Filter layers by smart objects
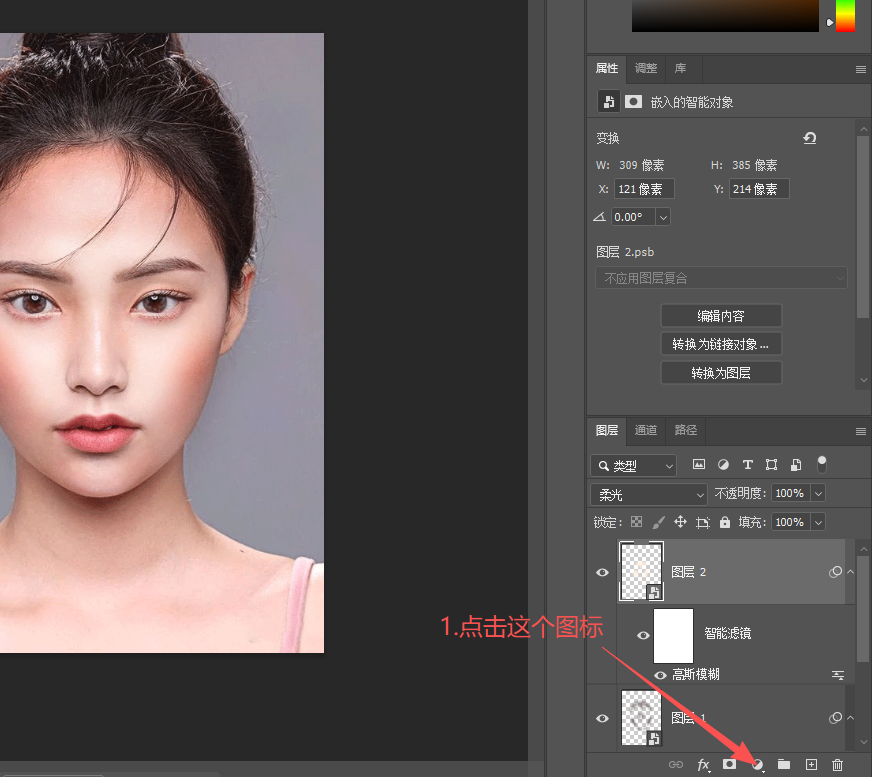The image size is (872, 777). point(796,464)
